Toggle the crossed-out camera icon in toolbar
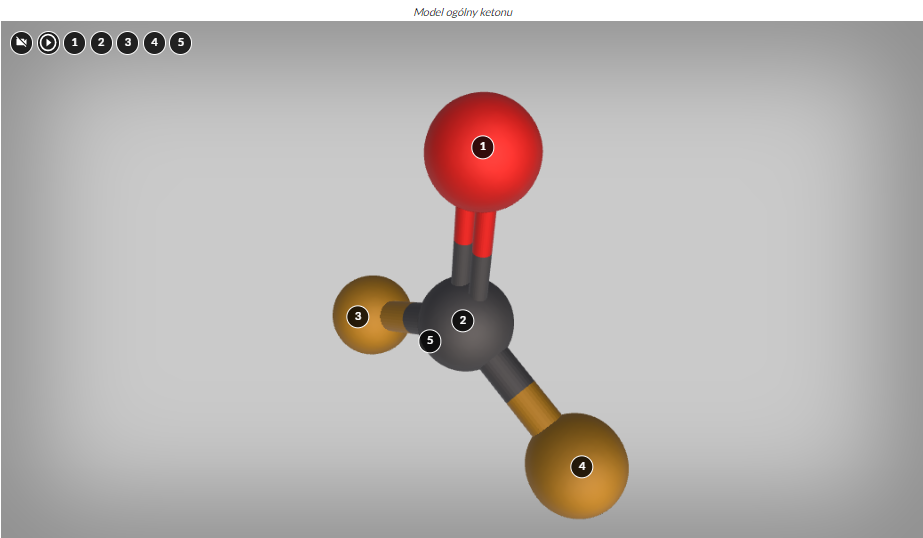The height and width of the screenshot is (538, 923). [21, 43]
